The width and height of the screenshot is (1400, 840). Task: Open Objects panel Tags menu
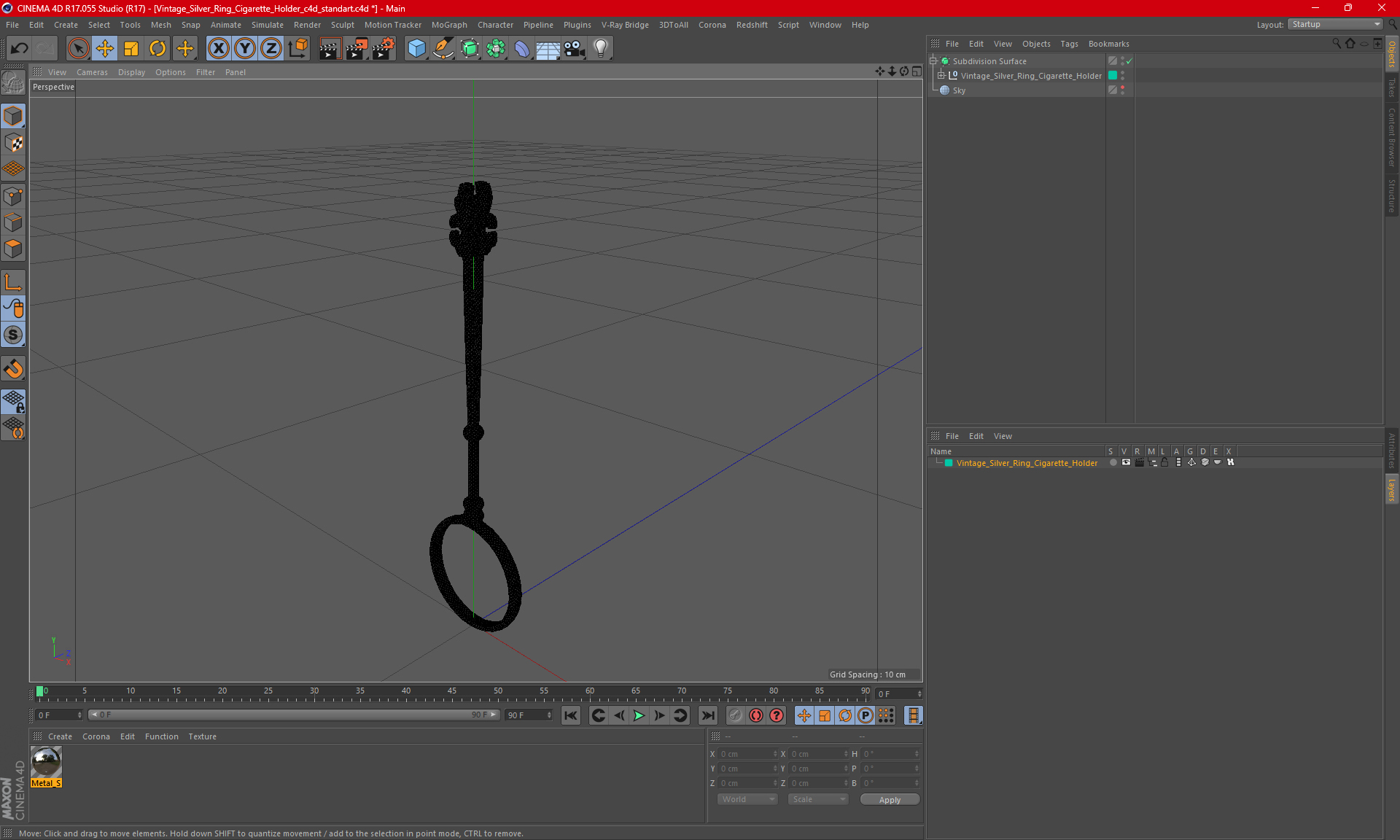(x=1069, y=44)
